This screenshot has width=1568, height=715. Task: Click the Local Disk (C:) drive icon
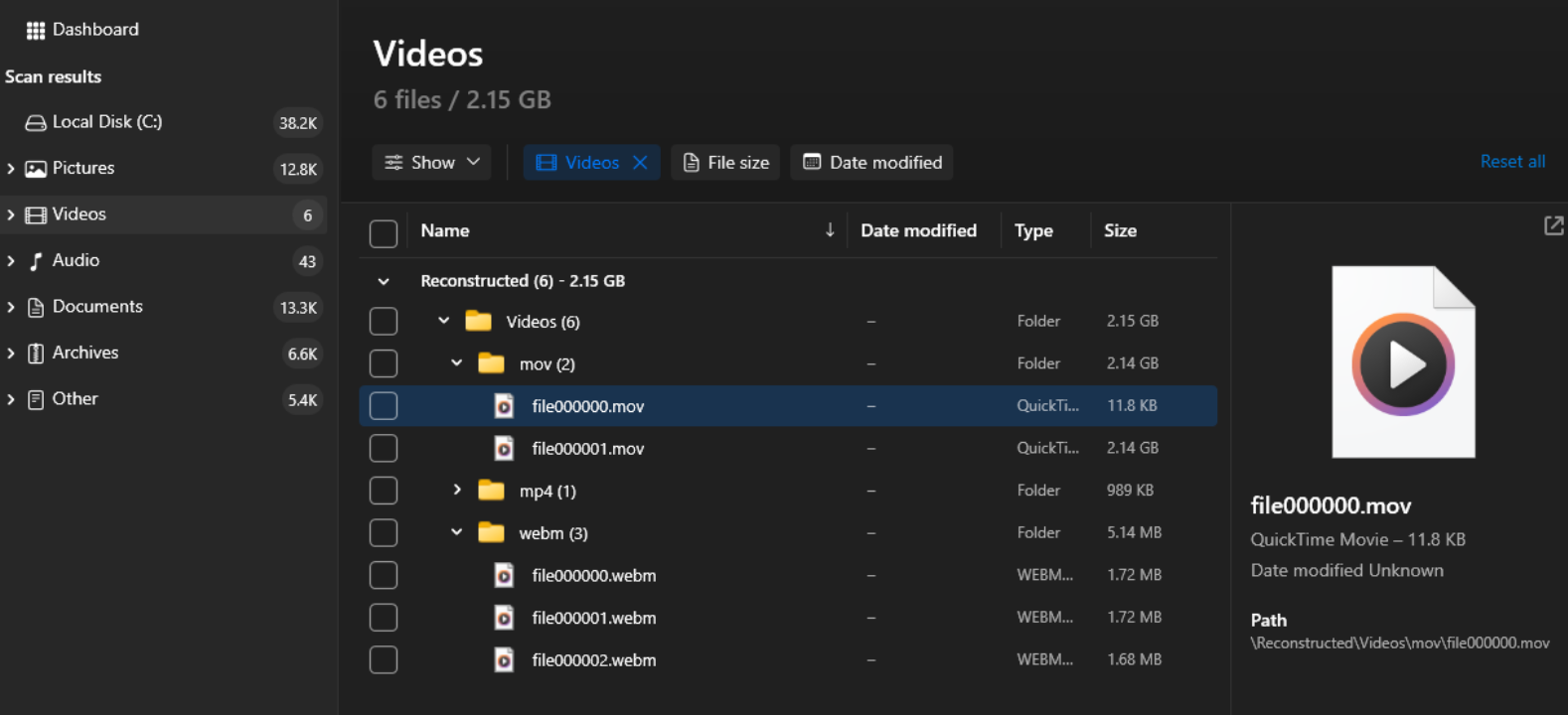36,123
